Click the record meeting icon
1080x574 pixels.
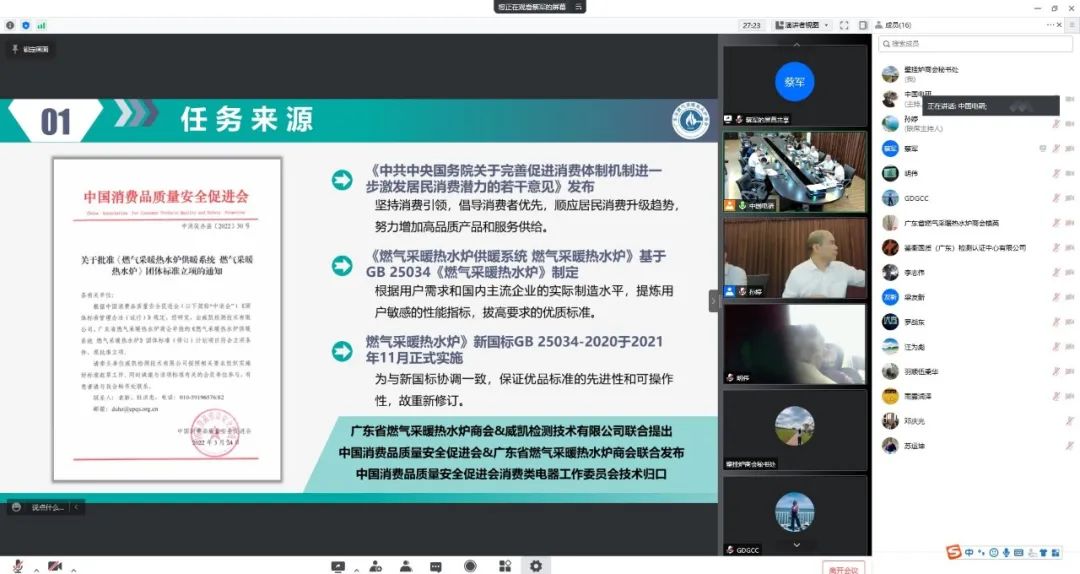click(470, 566)
